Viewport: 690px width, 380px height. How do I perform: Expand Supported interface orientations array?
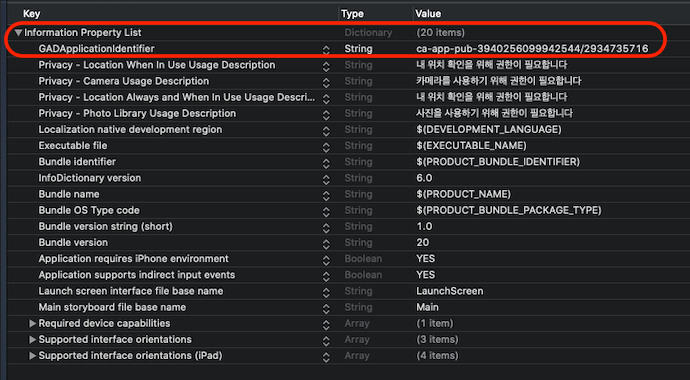[x=32, y=340]
